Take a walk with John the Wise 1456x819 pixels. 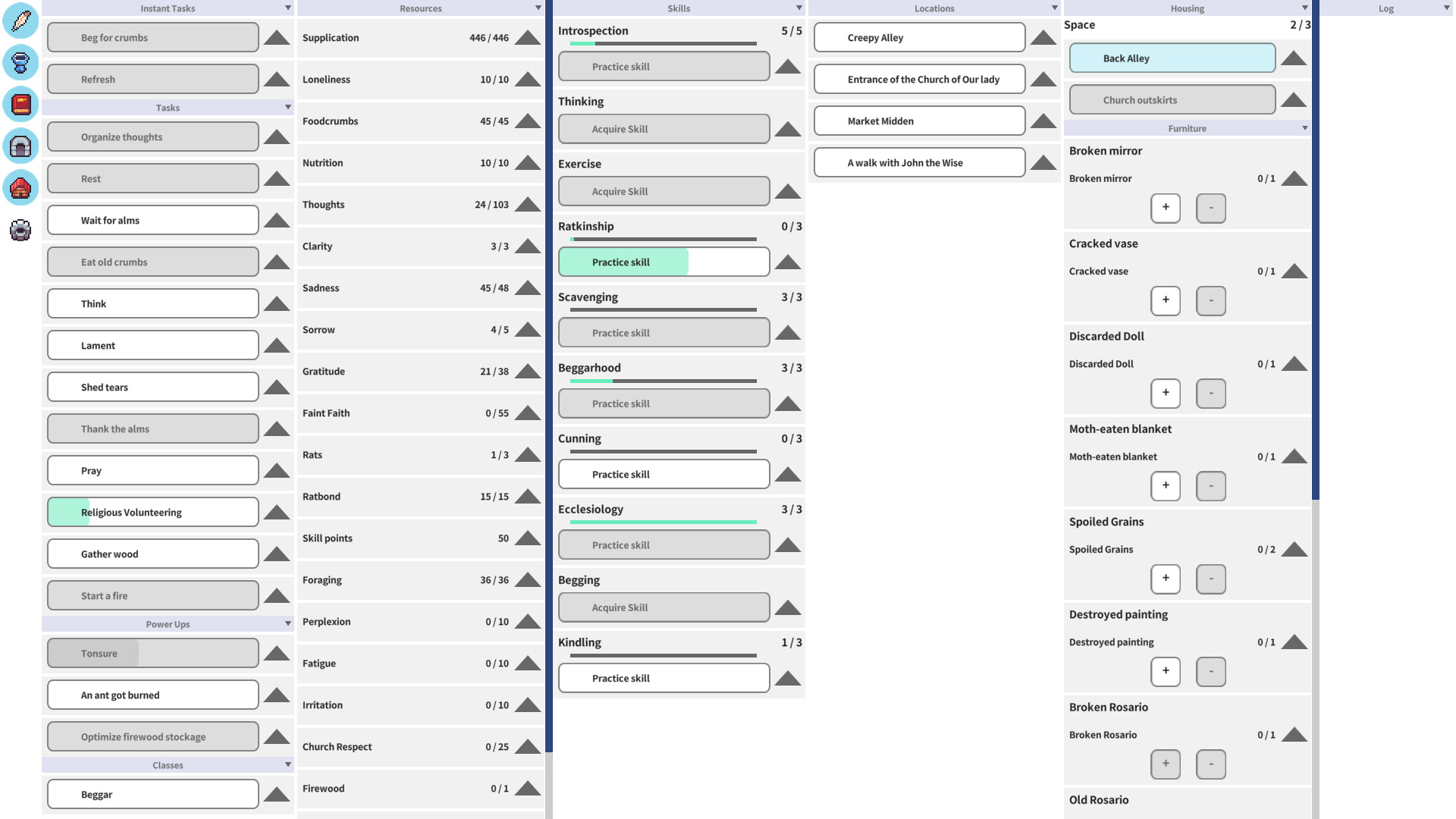click(920, 162)
